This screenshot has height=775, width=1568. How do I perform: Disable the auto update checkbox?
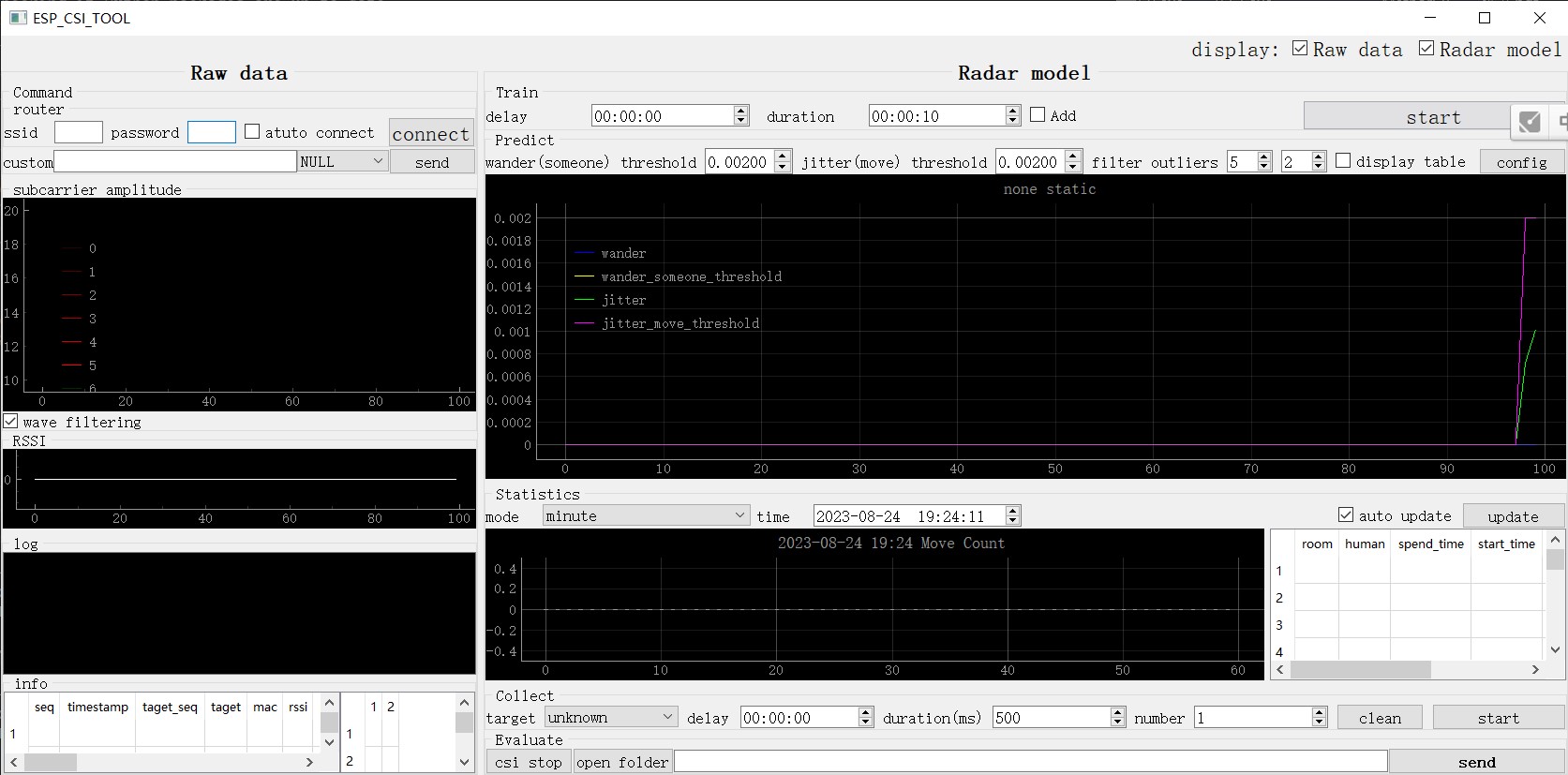click(1346, 514)
